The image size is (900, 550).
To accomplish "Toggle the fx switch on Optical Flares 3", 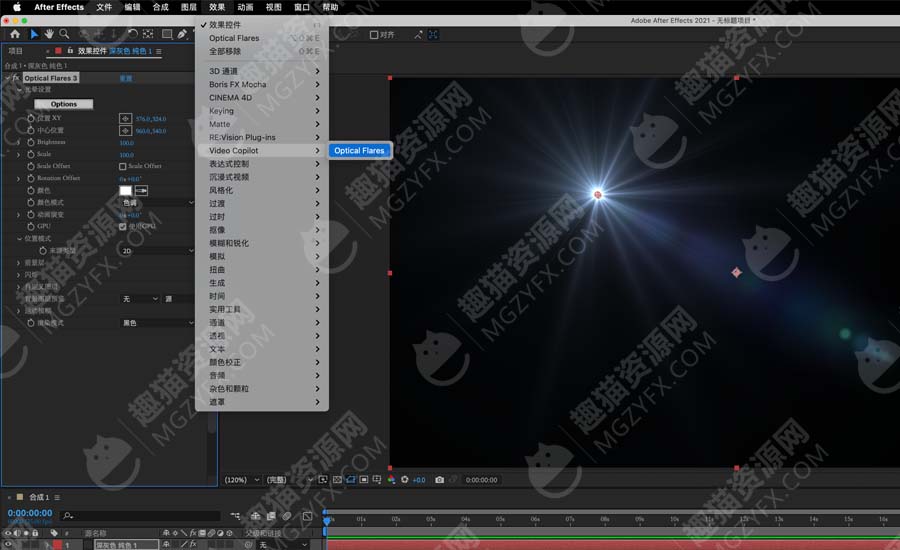I will [16, 78].
